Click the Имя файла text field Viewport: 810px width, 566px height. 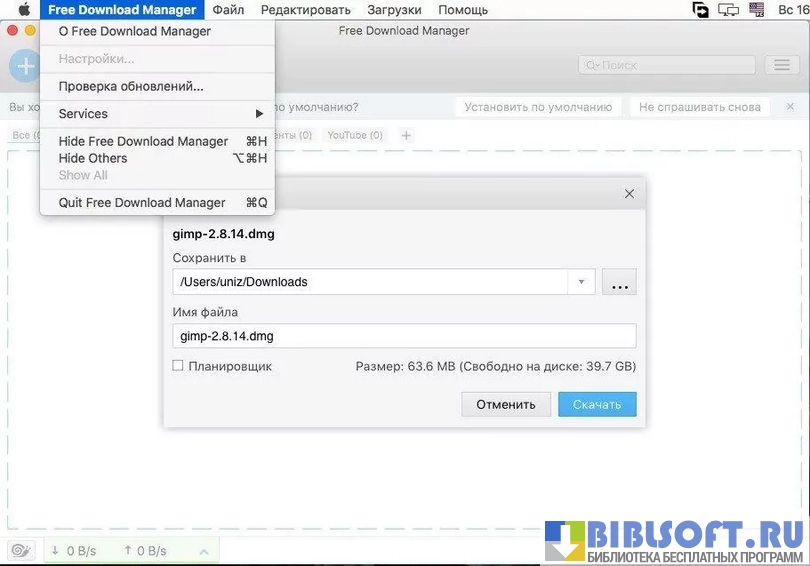(403, 336)
